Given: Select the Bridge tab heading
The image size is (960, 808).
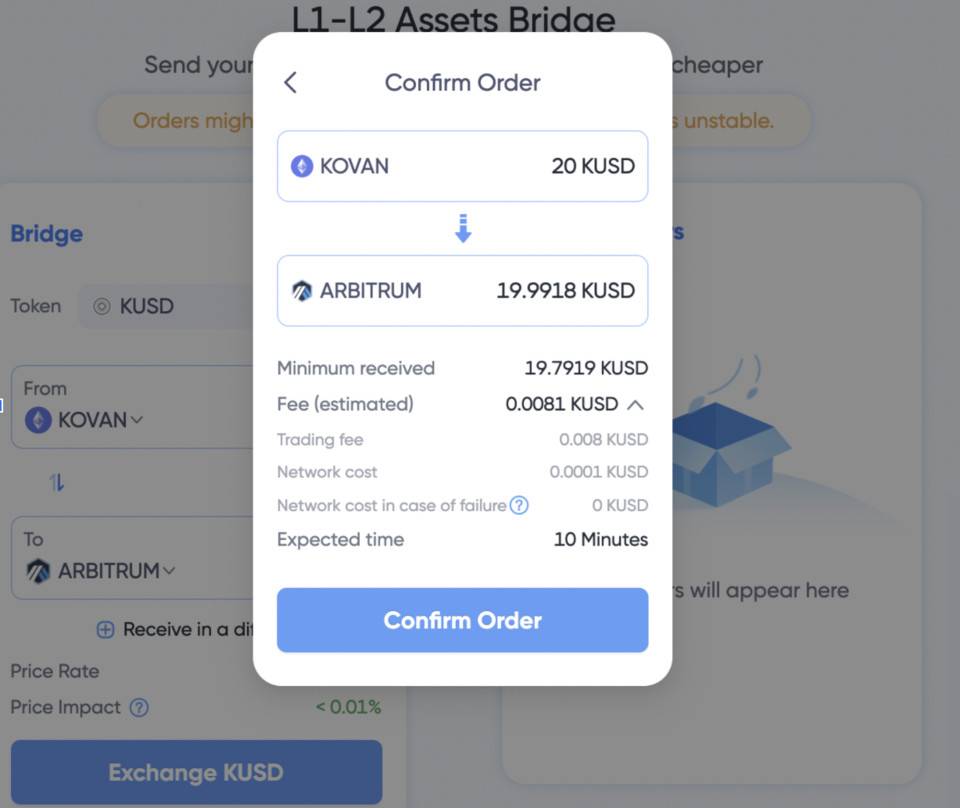Looking at the screenshot, I should point(47,234).
